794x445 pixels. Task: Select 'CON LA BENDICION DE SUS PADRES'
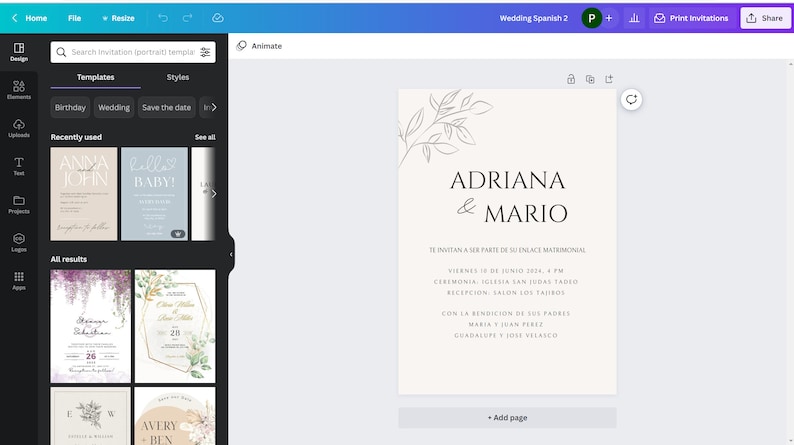[x=506, y=314]
